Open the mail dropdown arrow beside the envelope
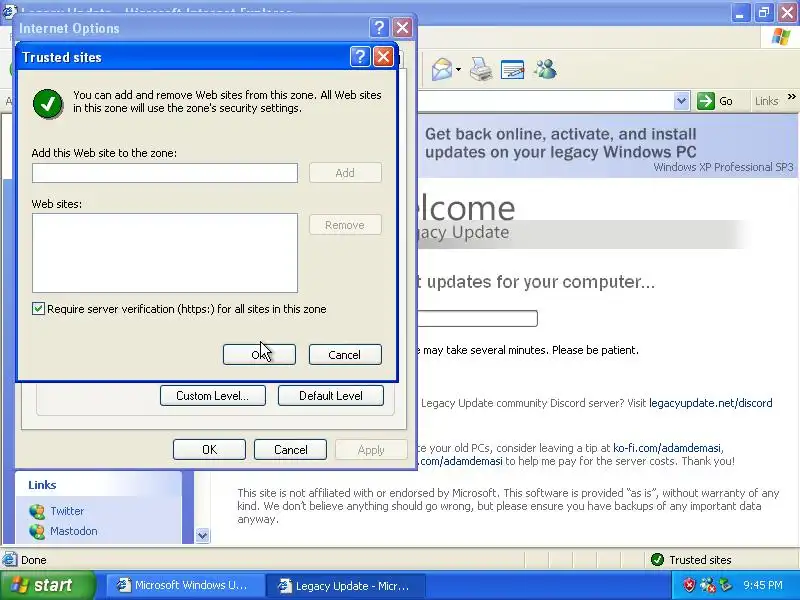Screen dimensions: 800x600 (458, 70)
